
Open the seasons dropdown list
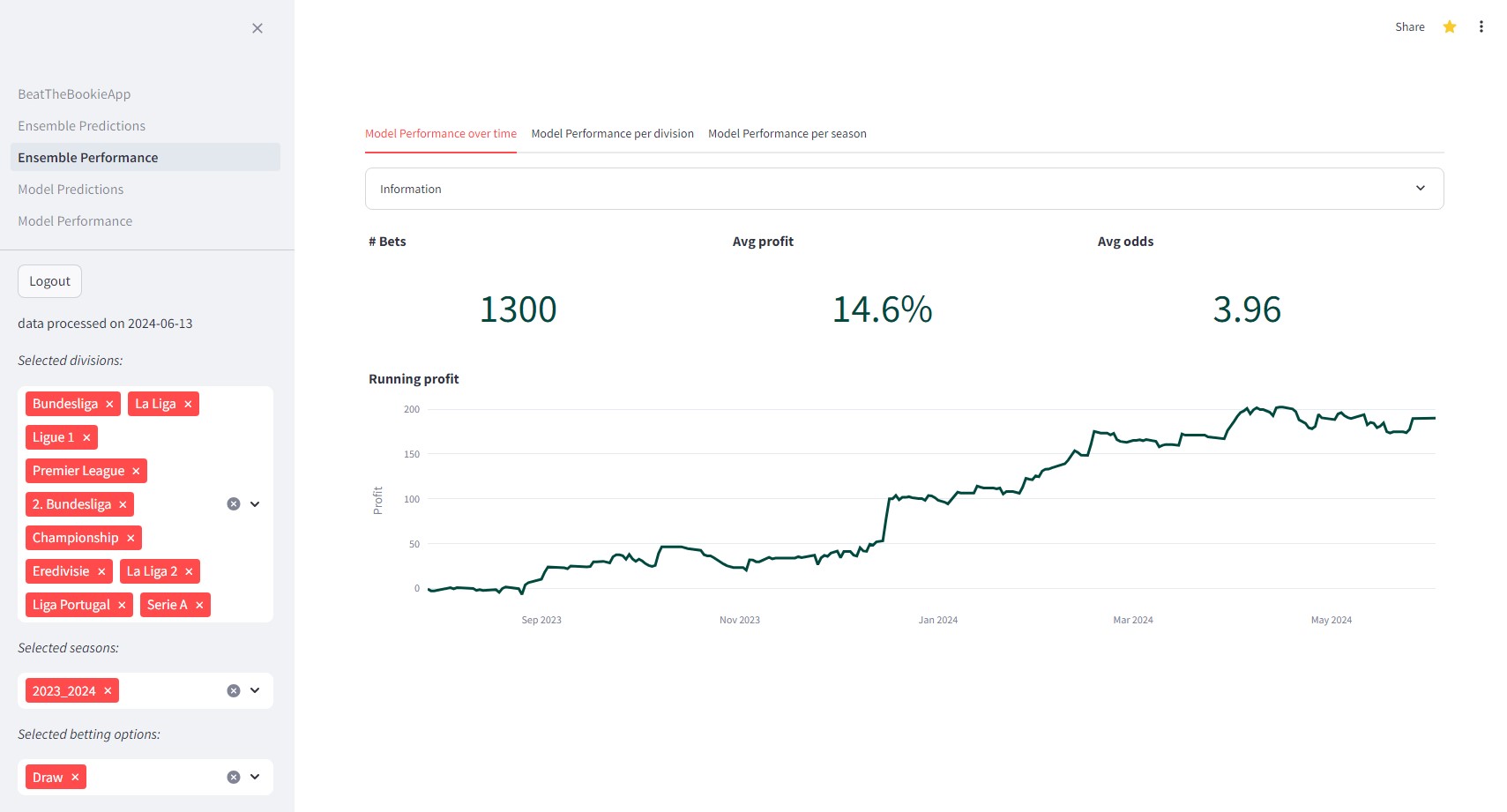click(255, 691)
